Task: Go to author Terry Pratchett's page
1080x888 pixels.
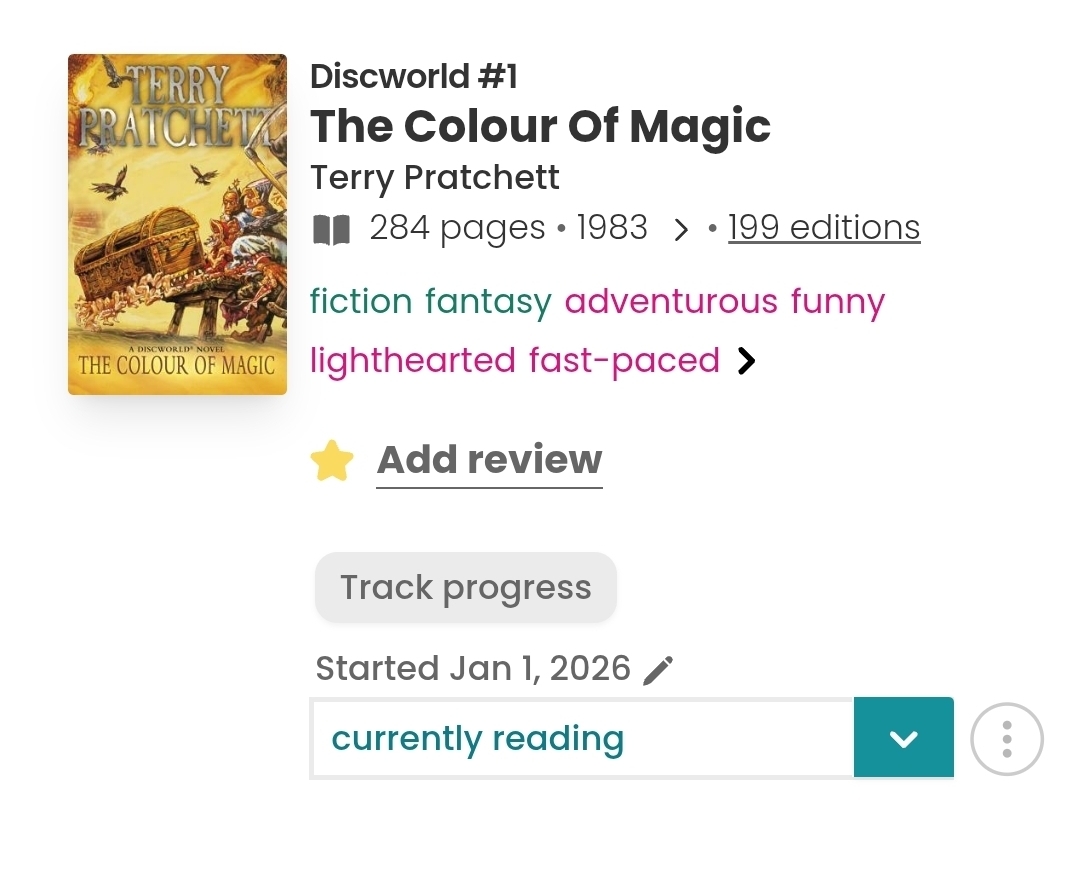Action: click(434, 177)
